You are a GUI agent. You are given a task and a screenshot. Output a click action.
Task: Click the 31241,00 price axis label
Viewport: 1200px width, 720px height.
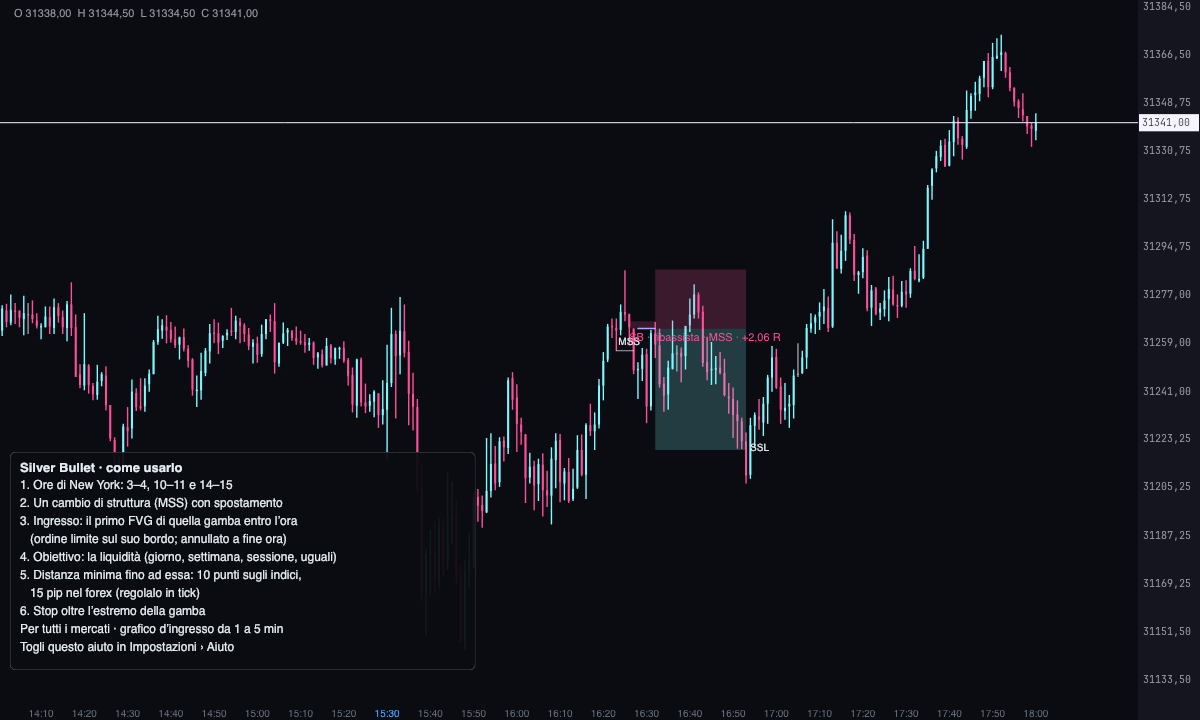(x=1166, y=390)
